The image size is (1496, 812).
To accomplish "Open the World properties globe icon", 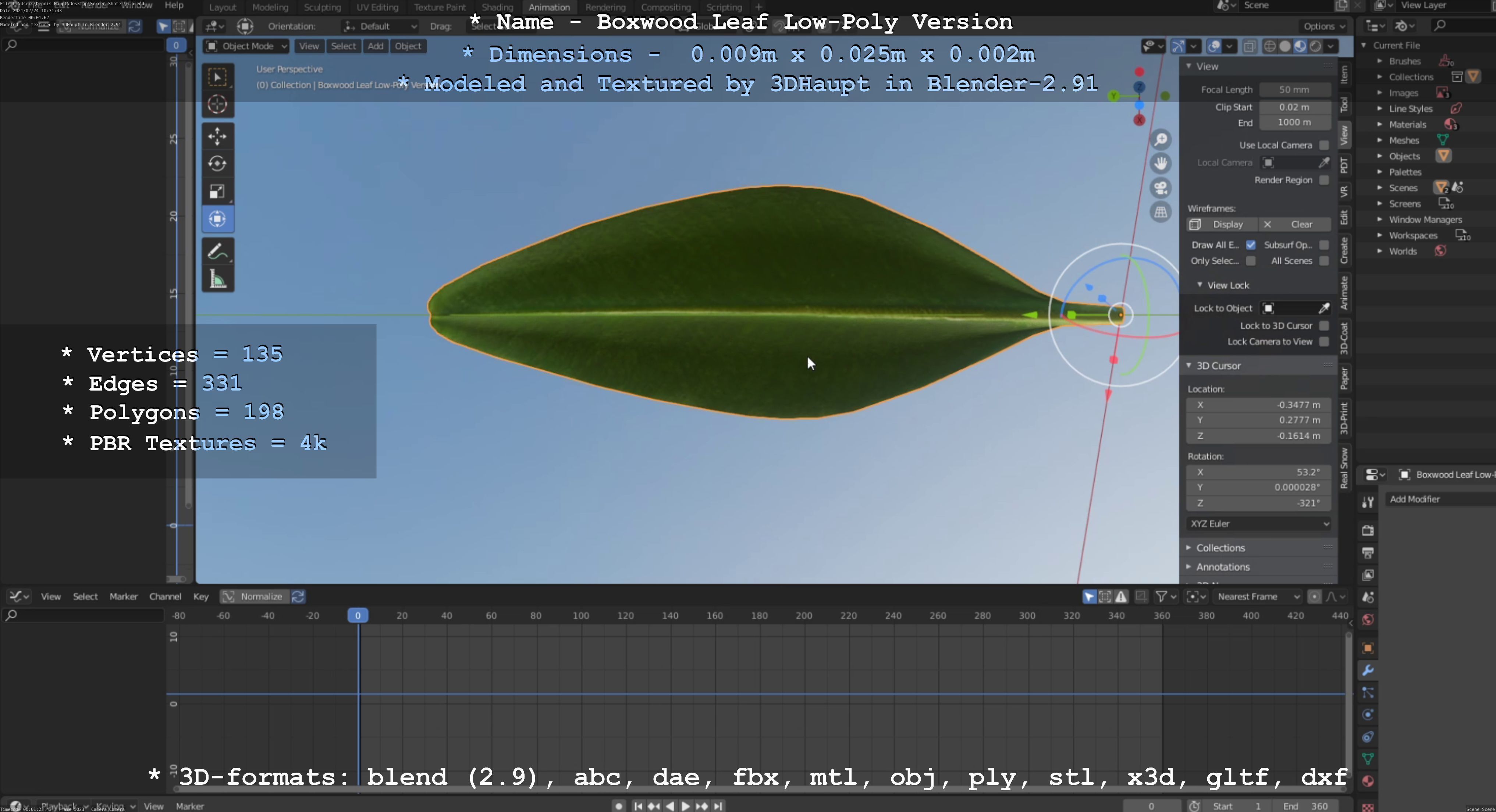I will (1368, 619).
